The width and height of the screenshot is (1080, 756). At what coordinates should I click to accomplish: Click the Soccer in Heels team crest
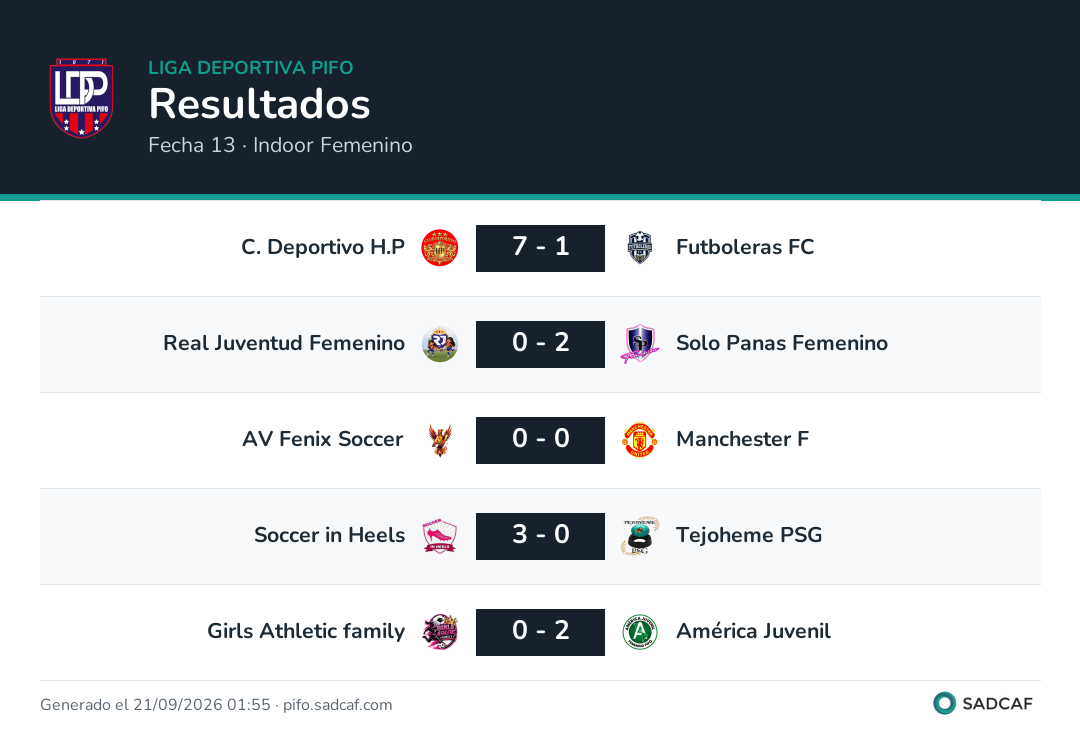pos(439,536)
